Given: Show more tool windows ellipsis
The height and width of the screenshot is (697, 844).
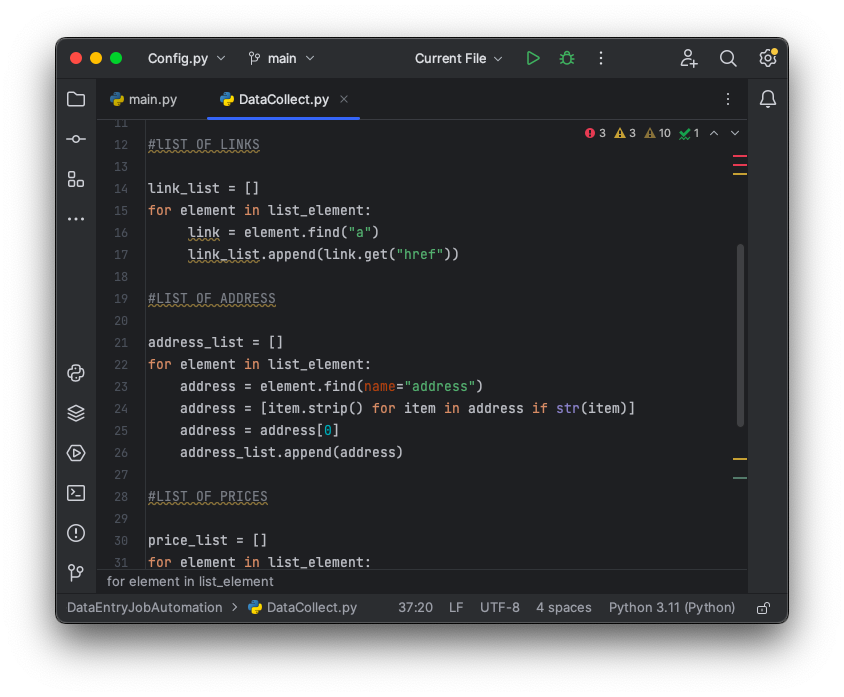Looking at the screenshot, I should click(x=76, y=219).
